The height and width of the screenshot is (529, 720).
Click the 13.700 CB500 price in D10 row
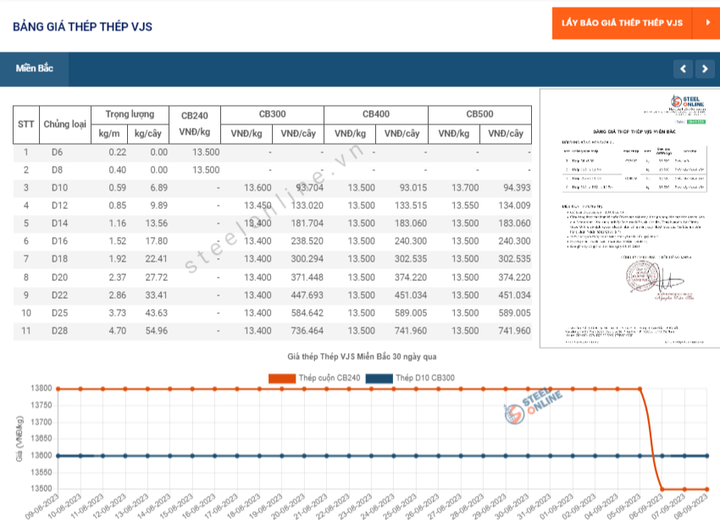(465, 188)
